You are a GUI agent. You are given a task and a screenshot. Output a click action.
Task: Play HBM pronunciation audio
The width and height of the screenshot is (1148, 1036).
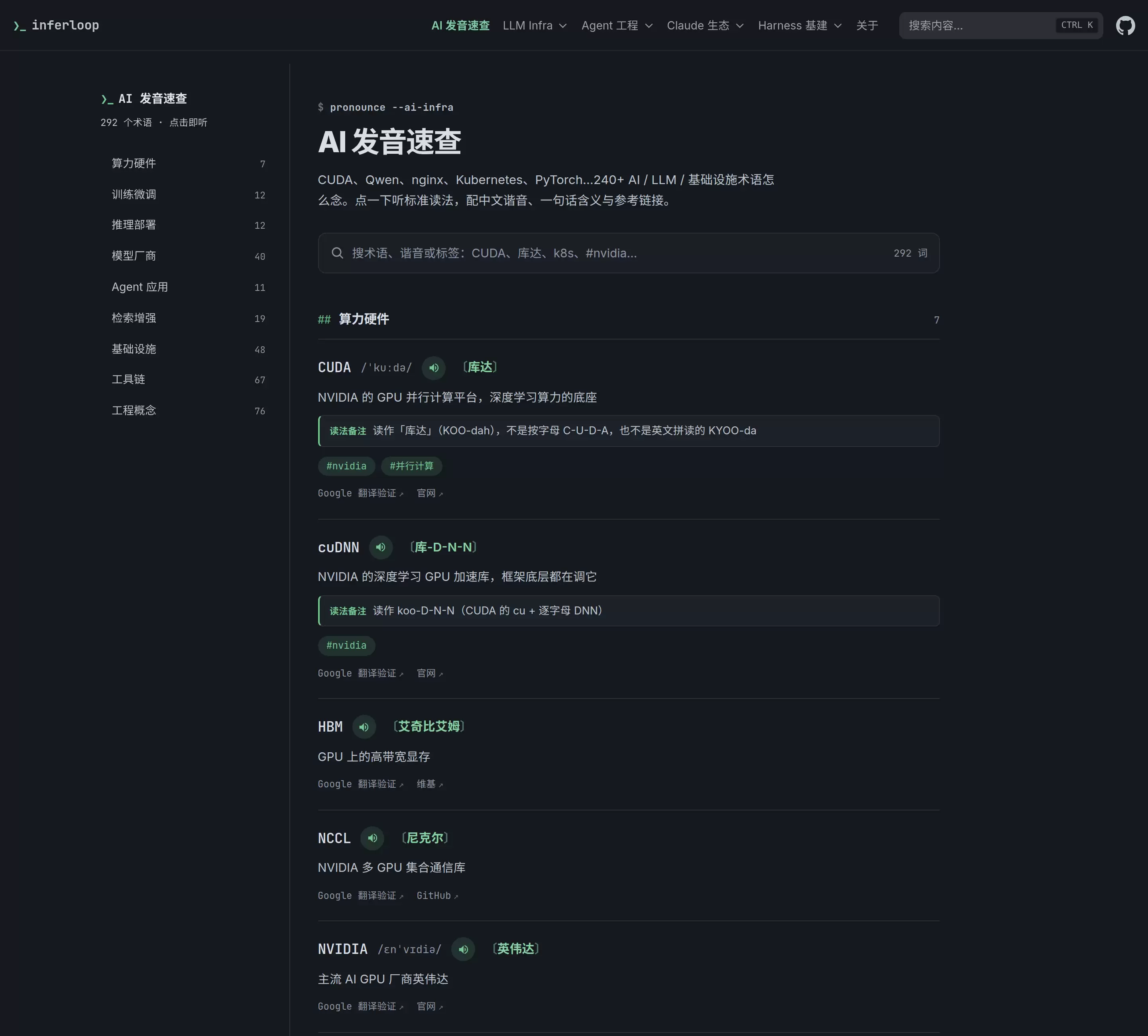364,727
